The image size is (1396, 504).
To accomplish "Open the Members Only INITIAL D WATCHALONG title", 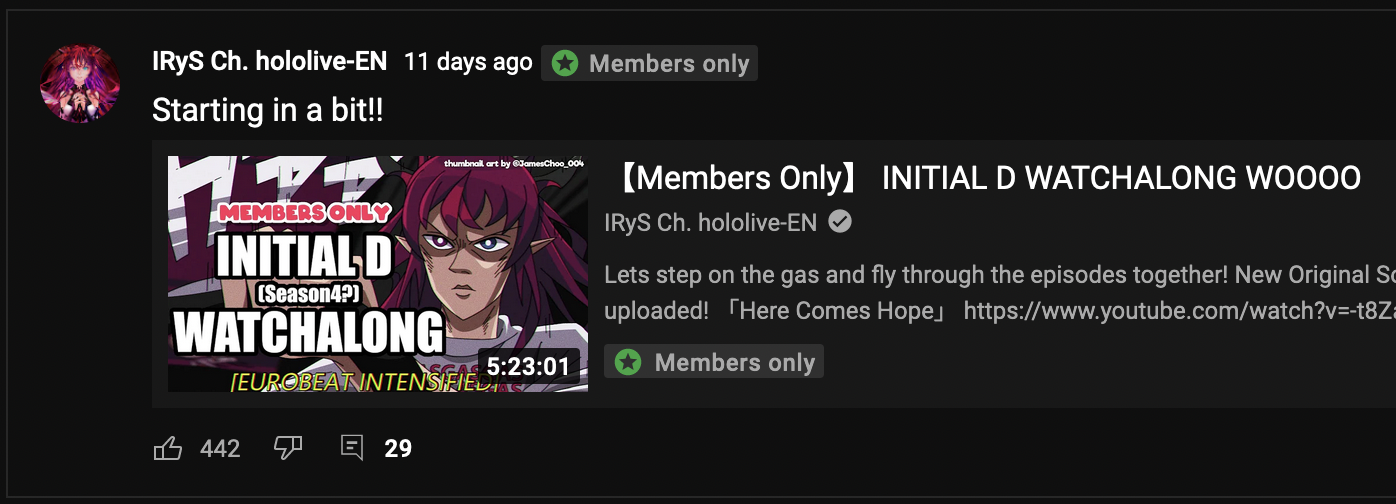I will click(x=983, y=178).
